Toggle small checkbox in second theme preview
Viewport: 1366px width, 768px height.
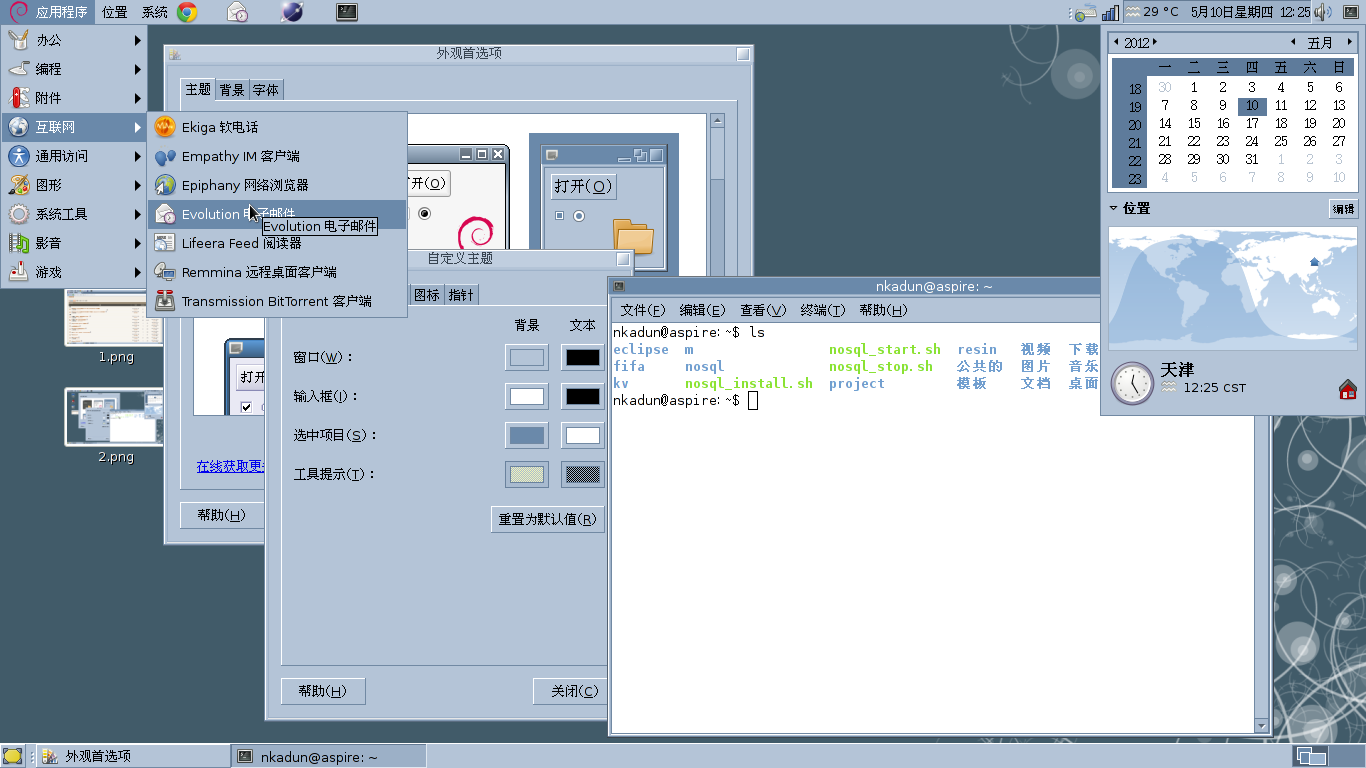coord(560,216)
